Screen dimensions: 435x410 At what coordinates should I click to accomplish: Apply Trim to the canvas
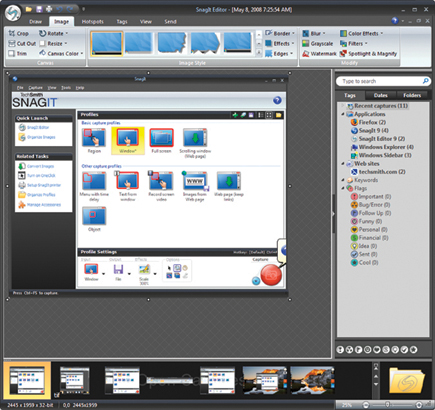pos(18,53)
